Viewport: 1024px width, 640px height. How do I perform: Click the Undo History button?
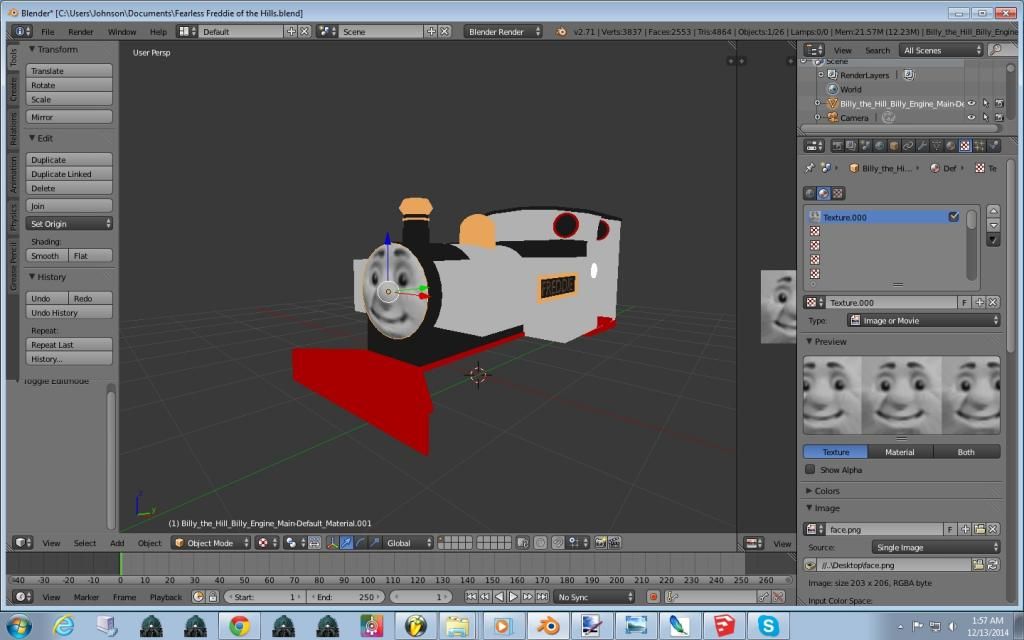pos(69,313)
